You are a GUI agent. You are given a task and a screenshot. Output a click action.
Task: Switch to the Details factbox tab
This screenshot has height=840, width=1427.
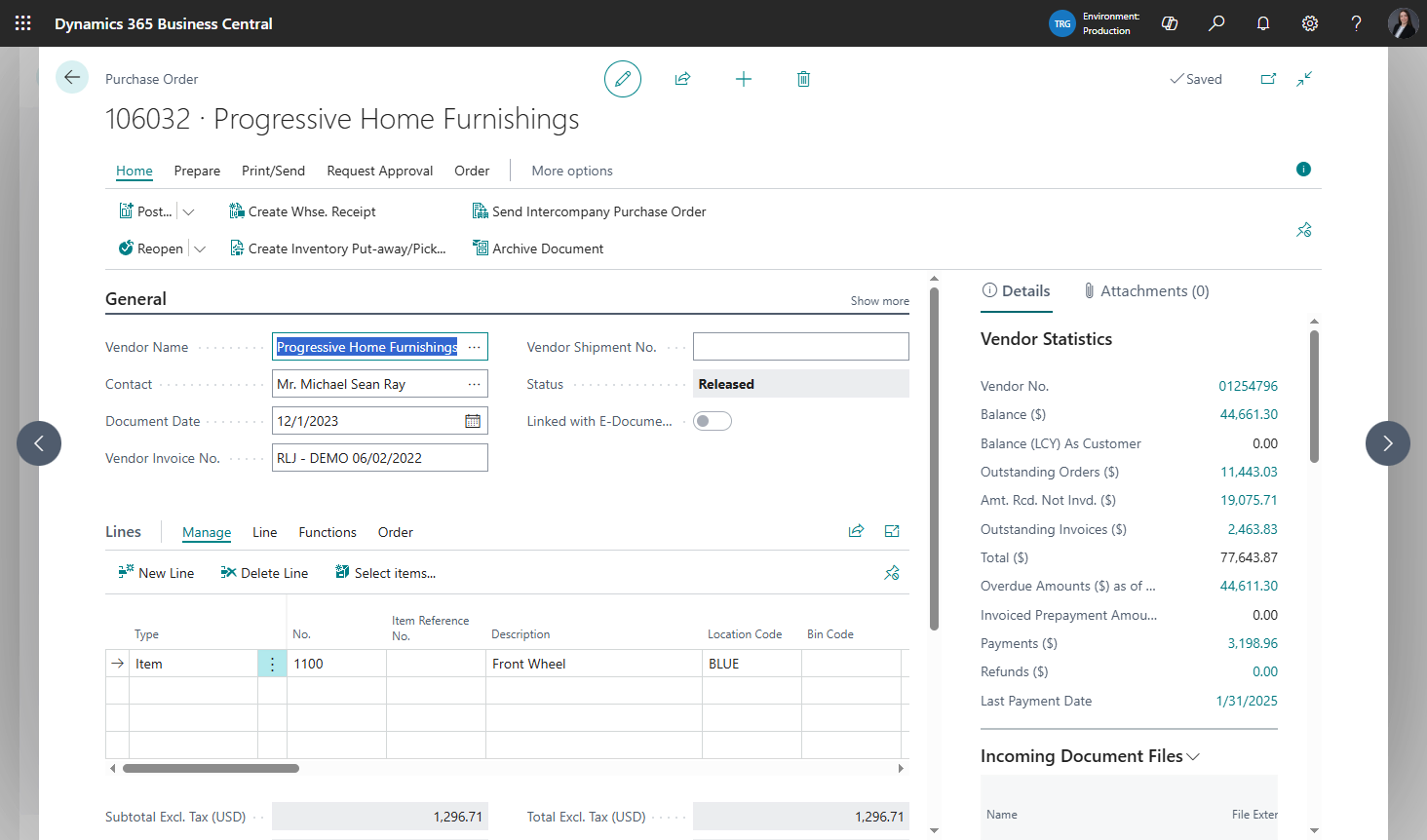[x=1016, y=290]
